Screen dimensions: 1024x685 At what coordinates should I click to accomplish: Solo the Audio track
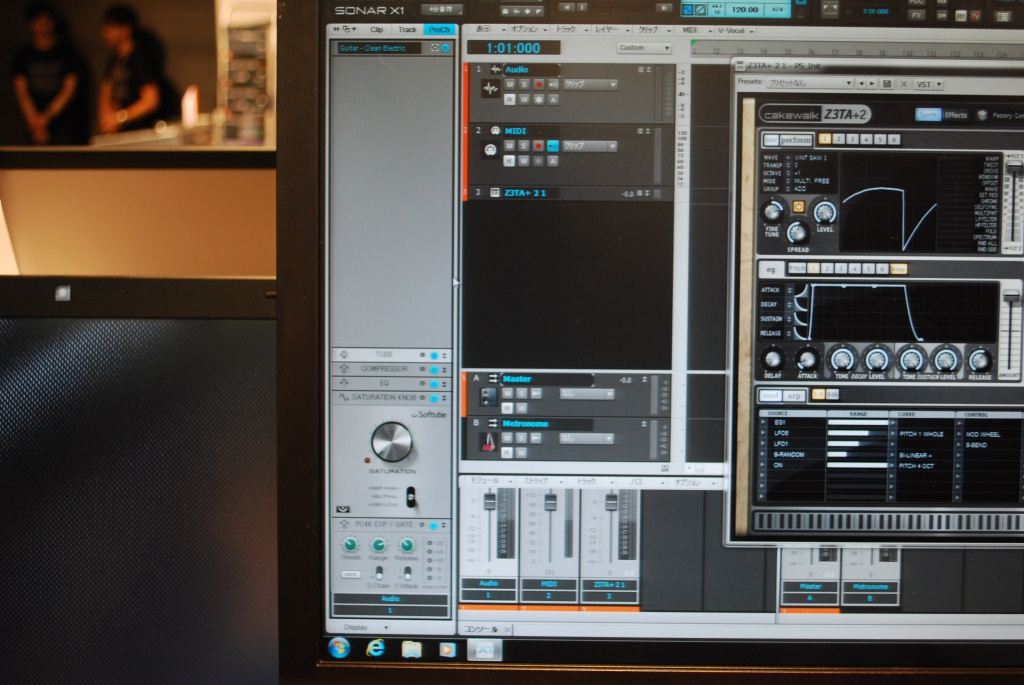tap(524, 84)
